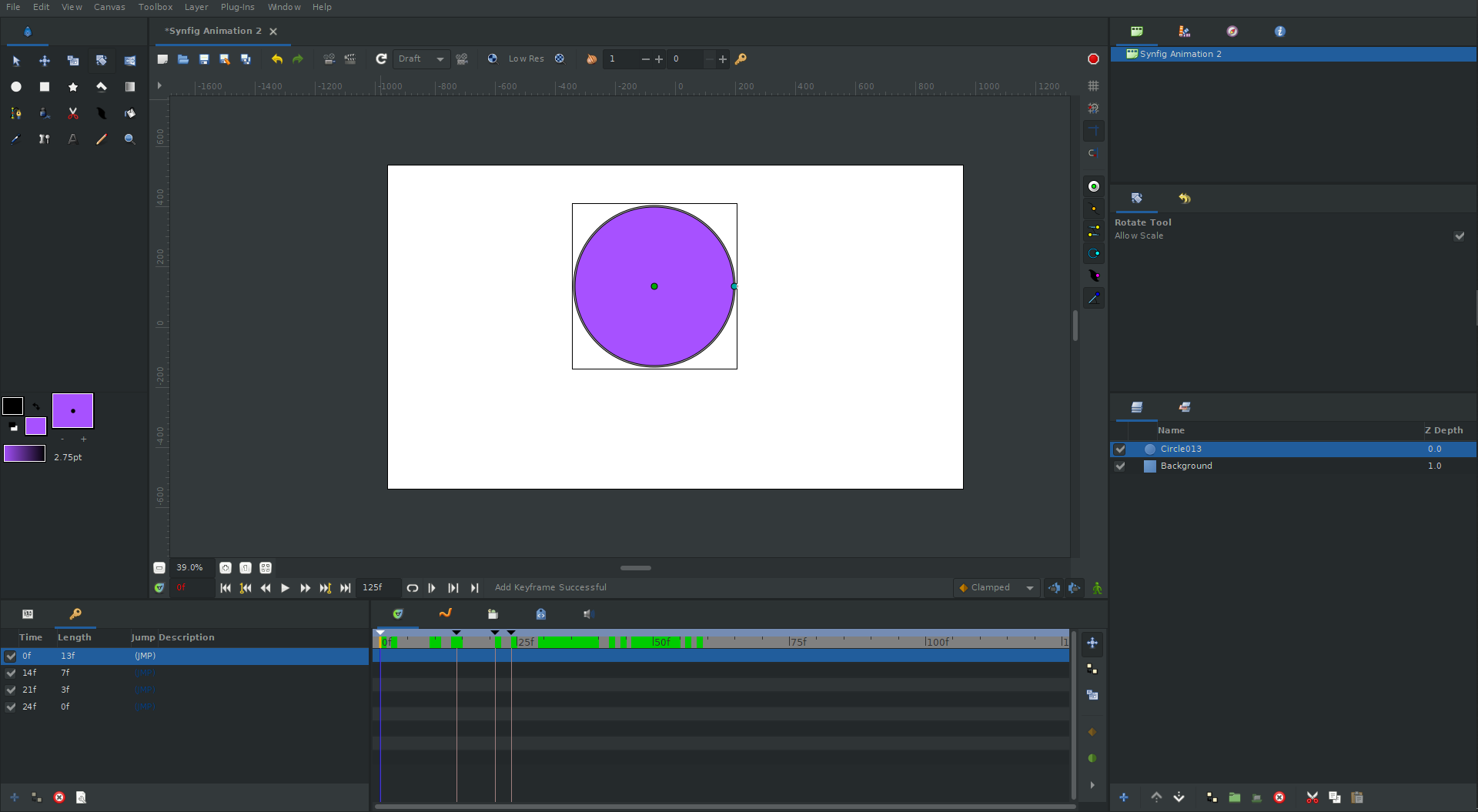Open the Layer menu
This screenshot has height=812, width=1478.
(196, 7)
